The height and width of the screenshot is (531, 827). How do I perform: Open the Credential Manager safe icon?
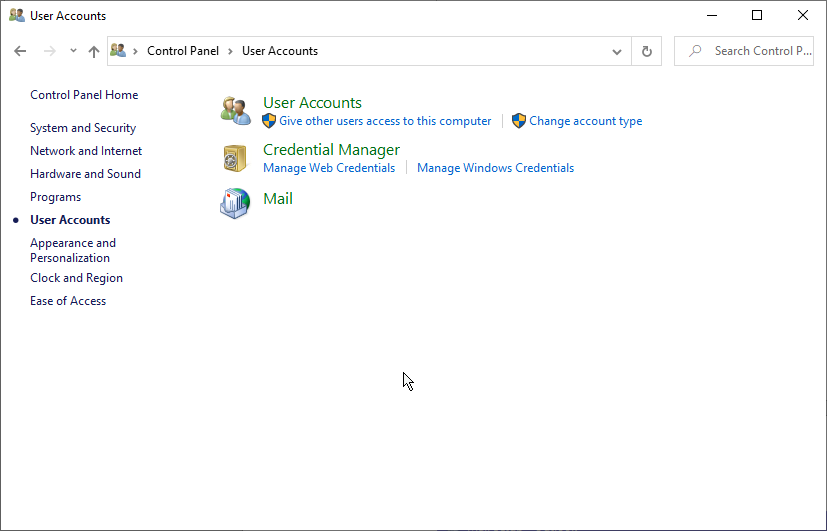tap(235, 158)
